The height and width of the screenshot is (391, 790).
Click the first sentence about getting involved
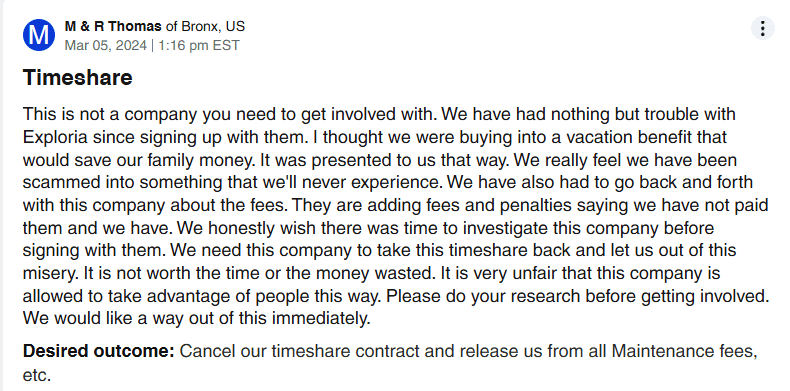pos(230,114)
